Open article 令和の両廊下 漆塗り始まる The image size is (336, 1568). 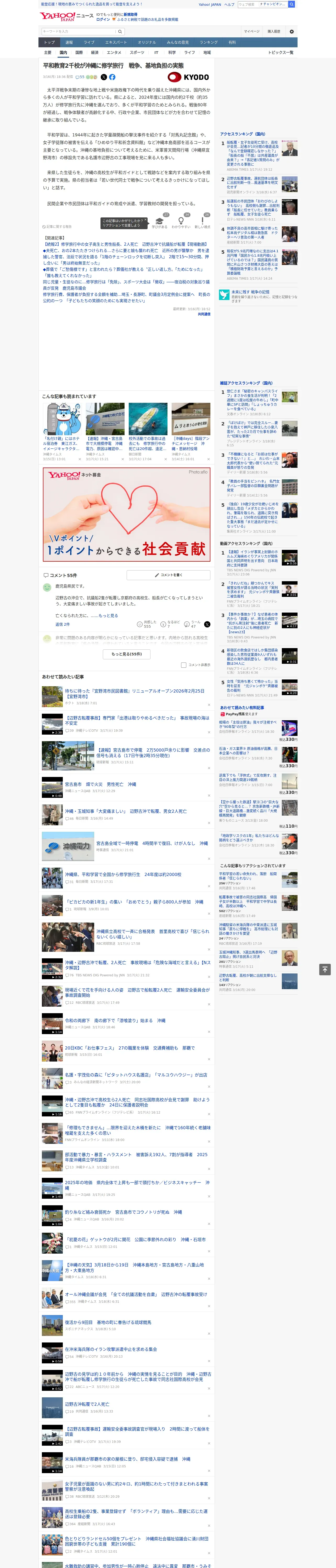point(115,1020)
